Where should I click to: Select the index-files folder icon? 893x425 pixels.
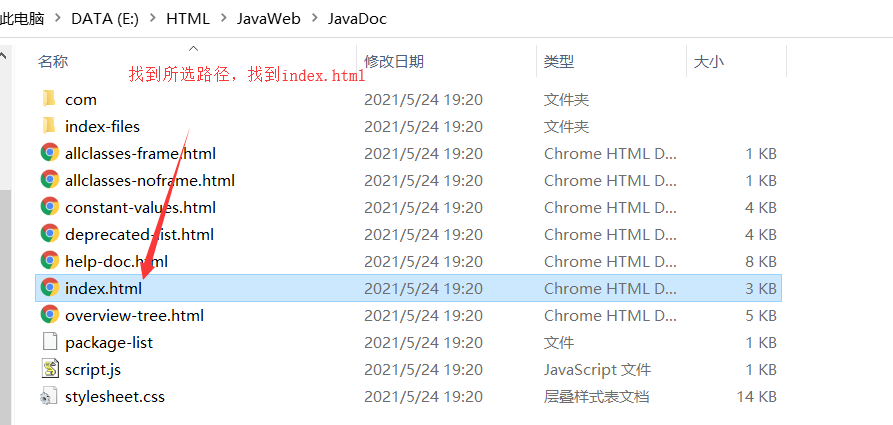(x=50, y=126)
